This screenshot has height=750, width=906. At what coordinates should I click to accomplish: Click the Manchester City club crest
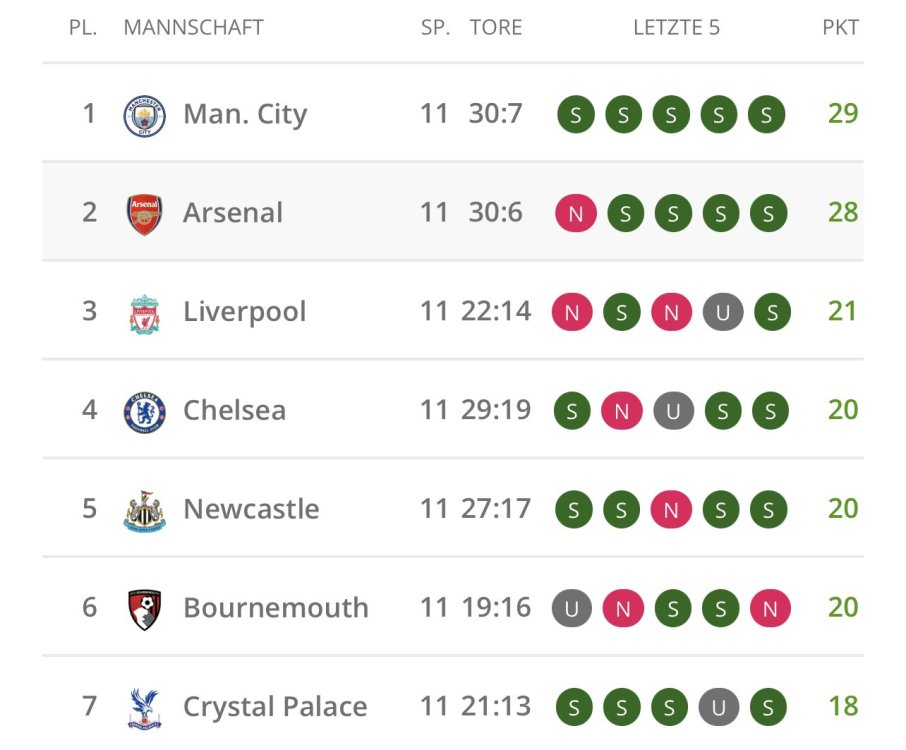point(144,115)
